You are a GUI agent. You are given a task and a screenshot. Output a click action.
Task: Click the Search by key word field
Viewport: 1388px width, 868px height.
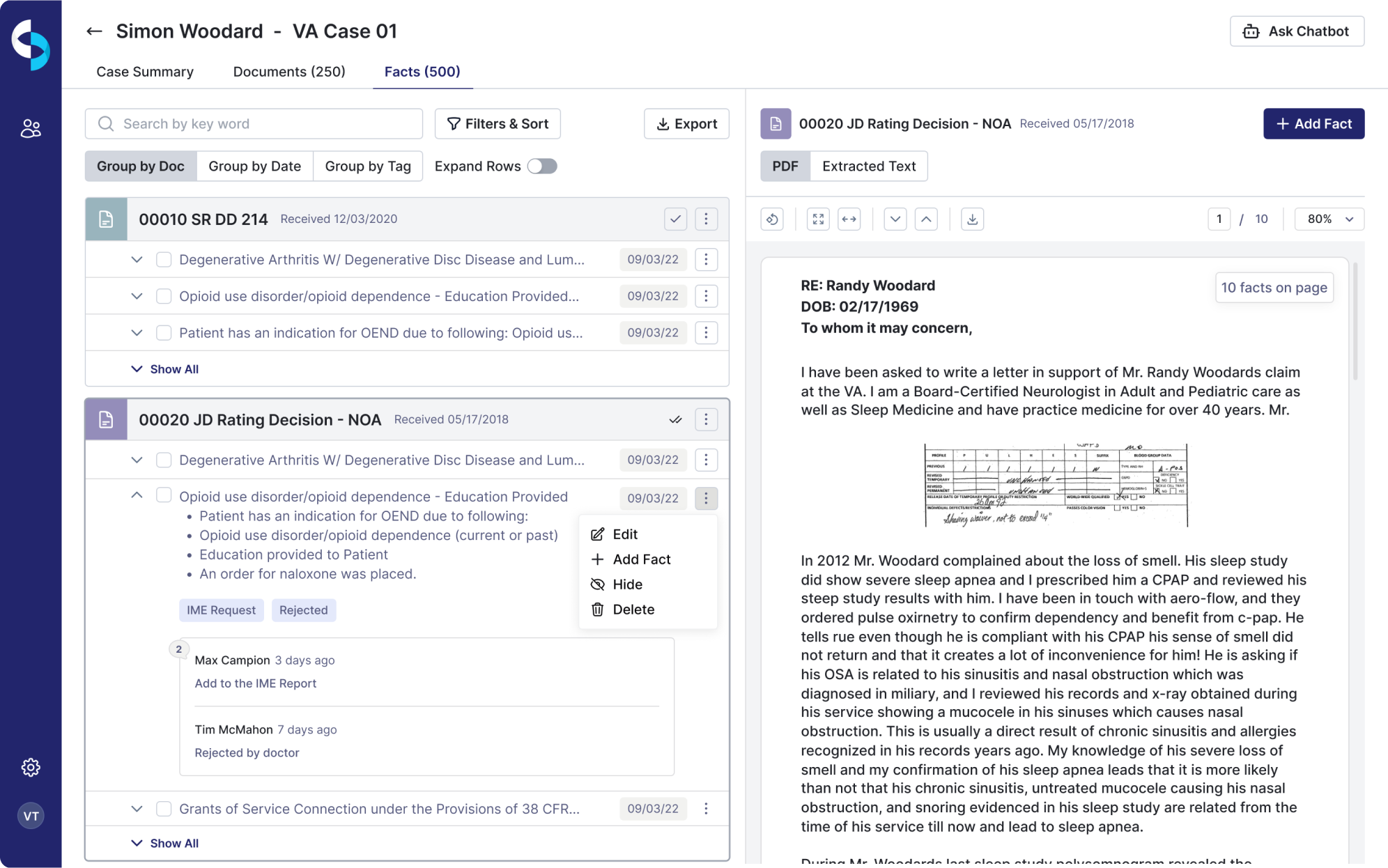(x=254, y=123)
